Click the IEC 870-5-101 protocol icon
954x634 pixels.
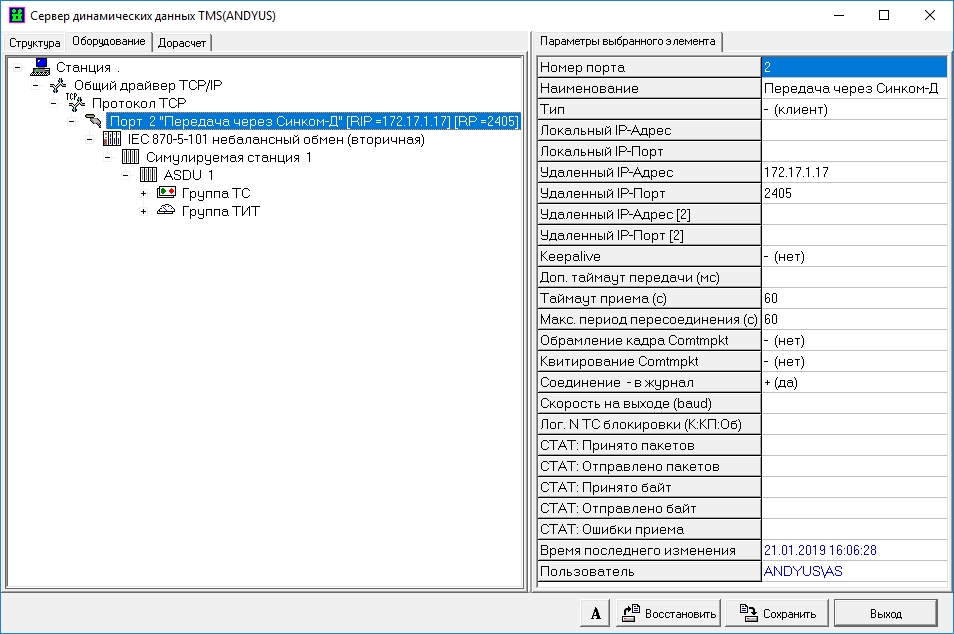click(x=112, y=139)
